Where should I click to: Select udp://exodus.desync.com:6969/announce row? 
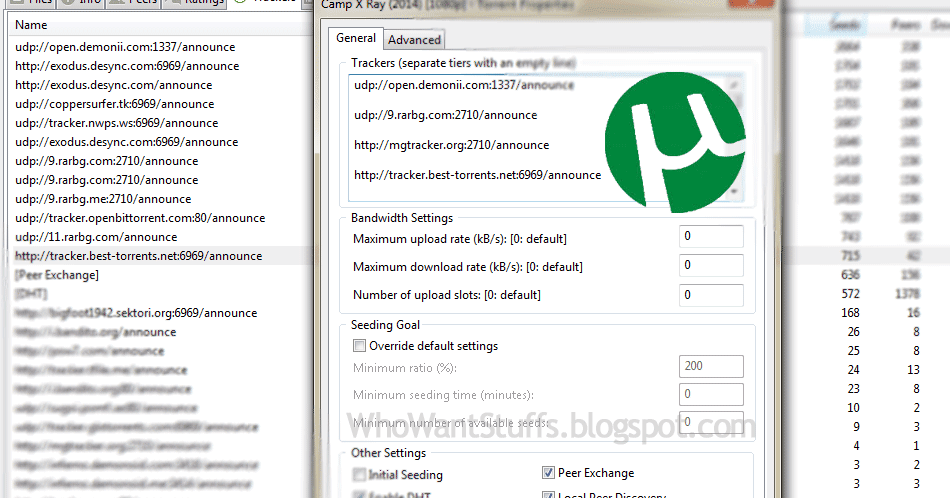point(127,142)
